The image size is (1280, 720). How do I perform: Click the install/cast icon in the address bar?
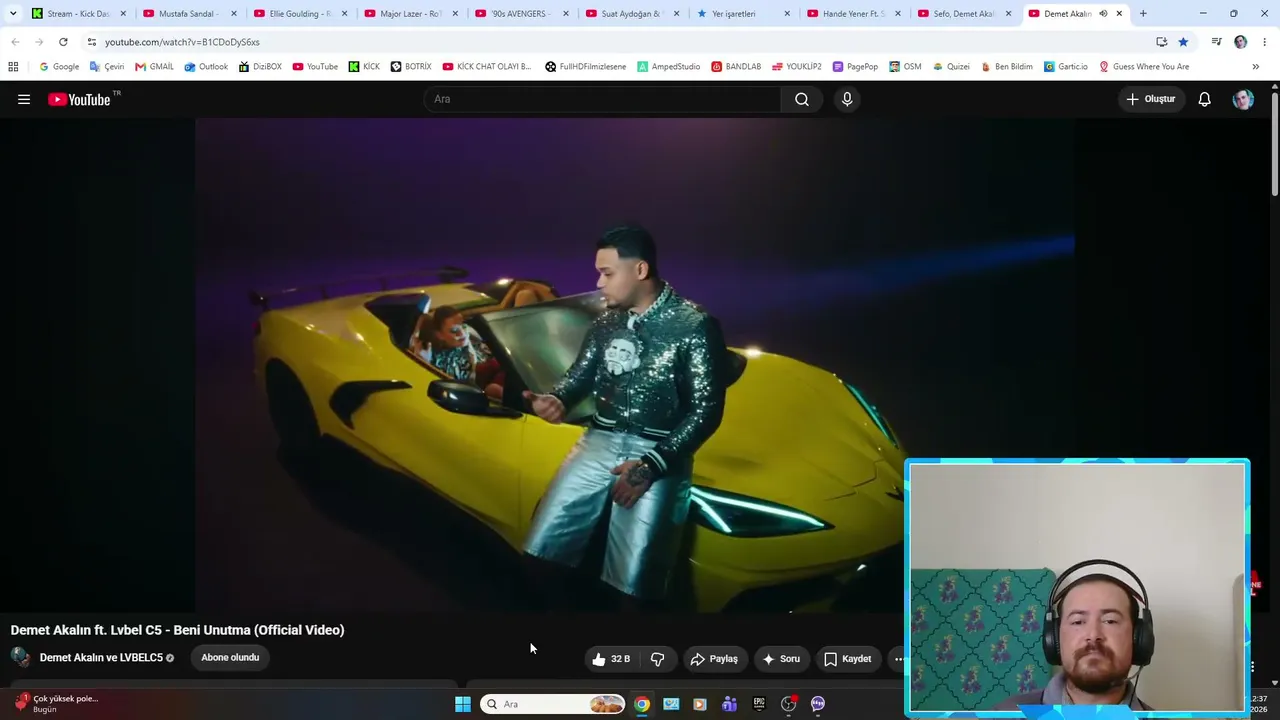click(1161, 42)
